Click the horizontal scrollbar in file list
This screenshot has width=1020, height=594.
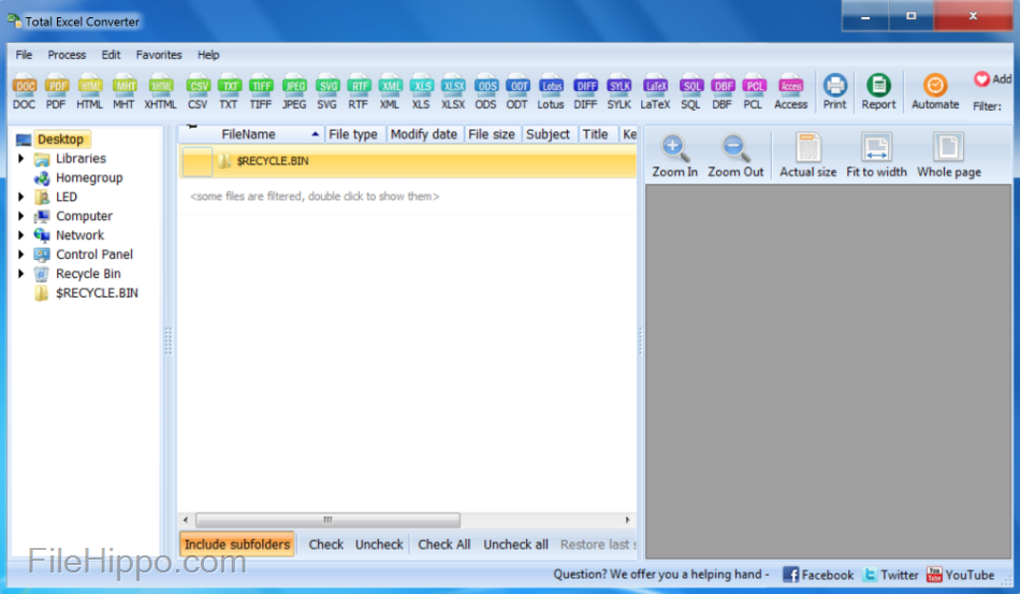click(x=327, y=520)
